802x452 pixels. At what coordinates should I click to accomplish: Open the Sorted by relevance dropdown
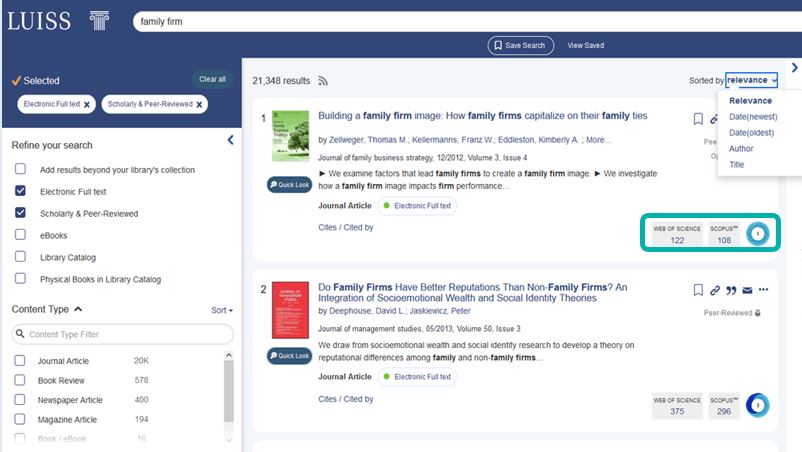pyautogui.click(x=751, y=80)
